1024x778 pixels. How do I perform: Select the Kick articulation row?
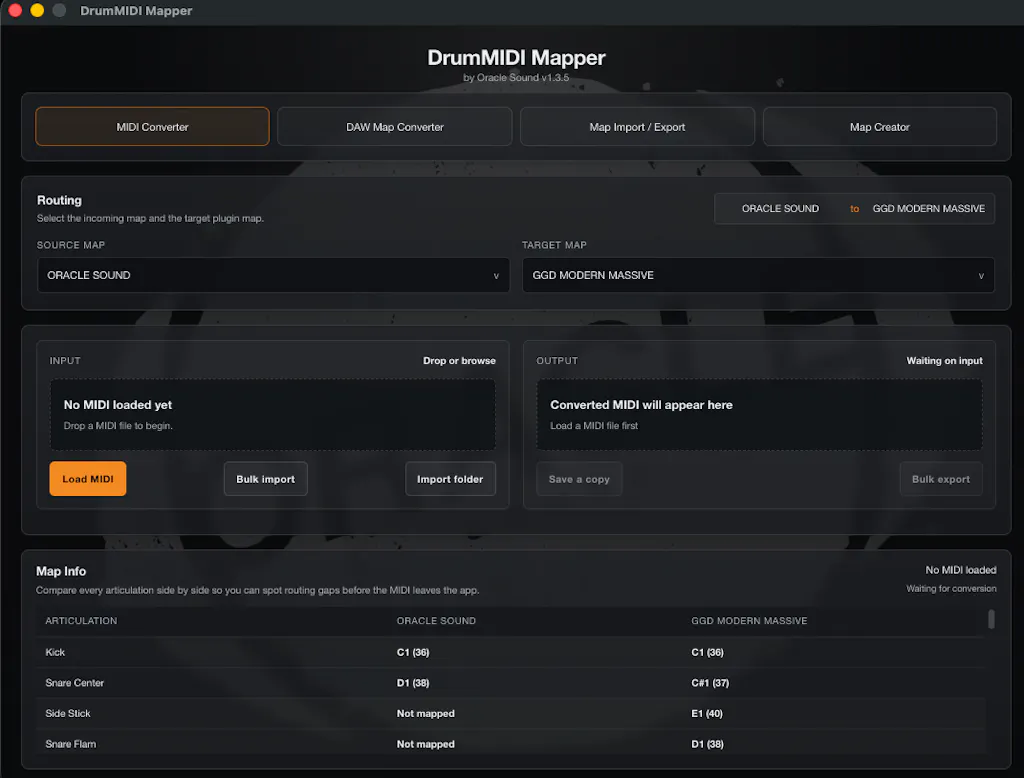(511, 652)
